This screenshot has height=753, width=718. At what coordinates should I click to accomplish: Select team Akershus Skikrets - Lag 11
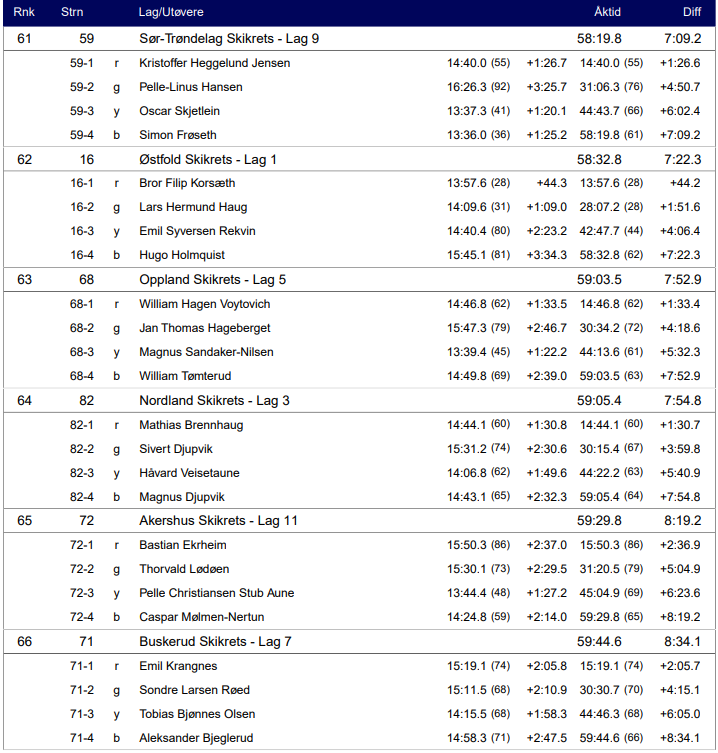point(218,521)
